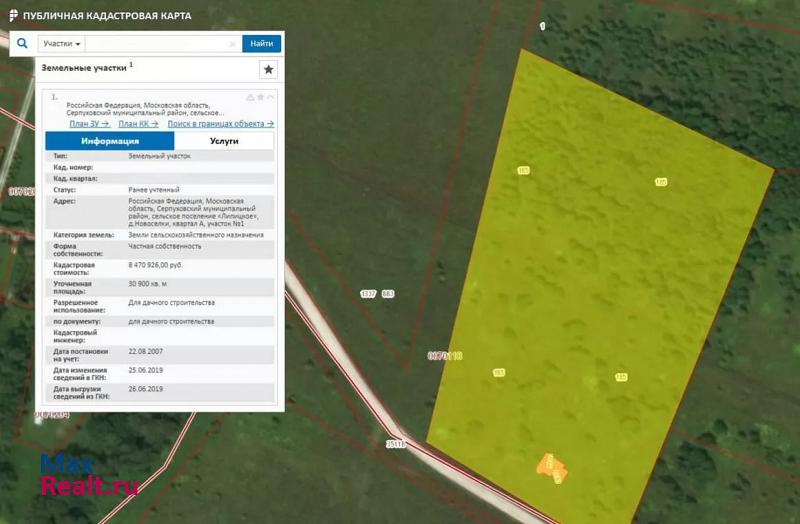Open favorites with the star button
The image size is (800, 524).
(x=268, y=69)
